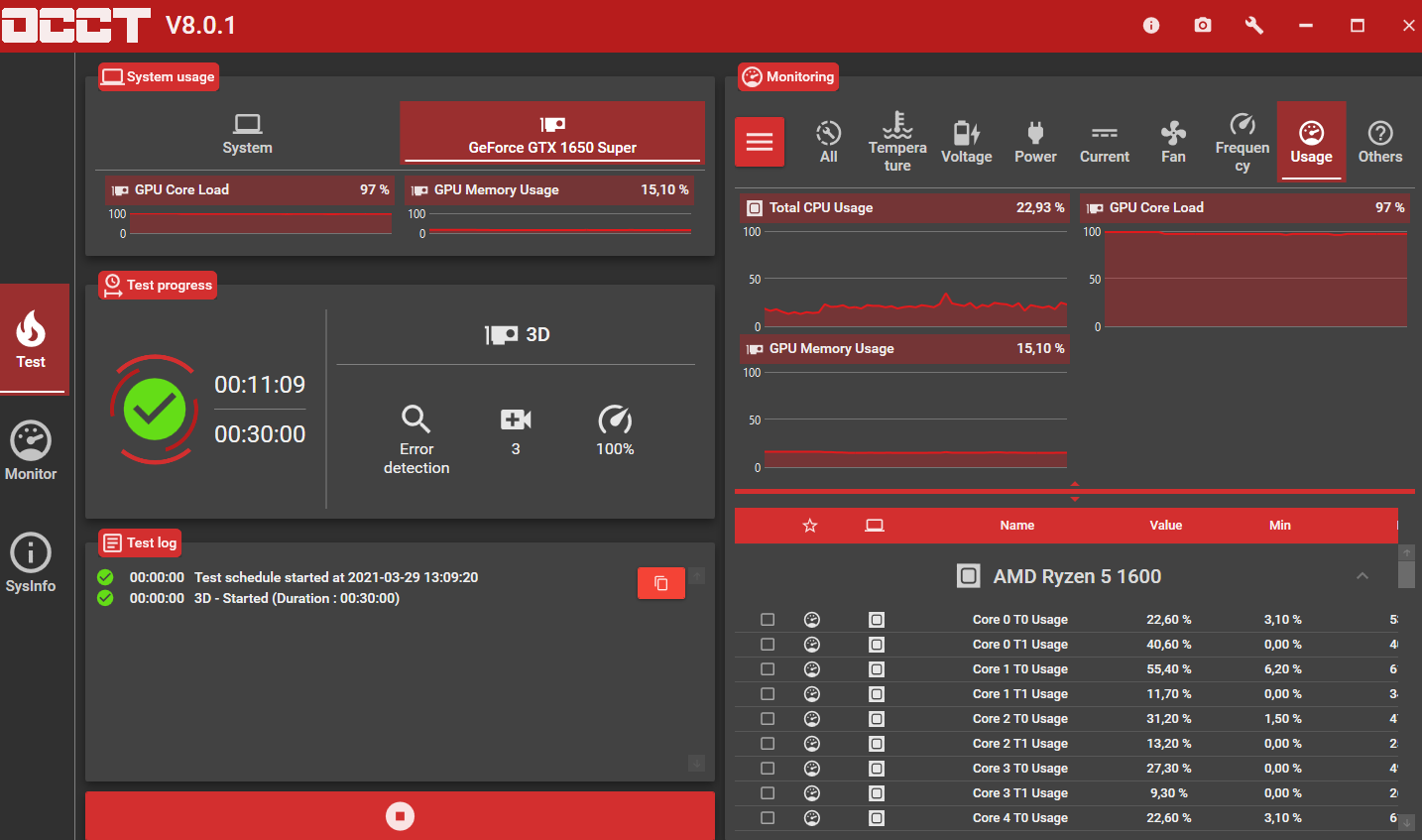
Task: Click the square icon in Core 2 T0 Usage row
Action: [x=877, y=719]
